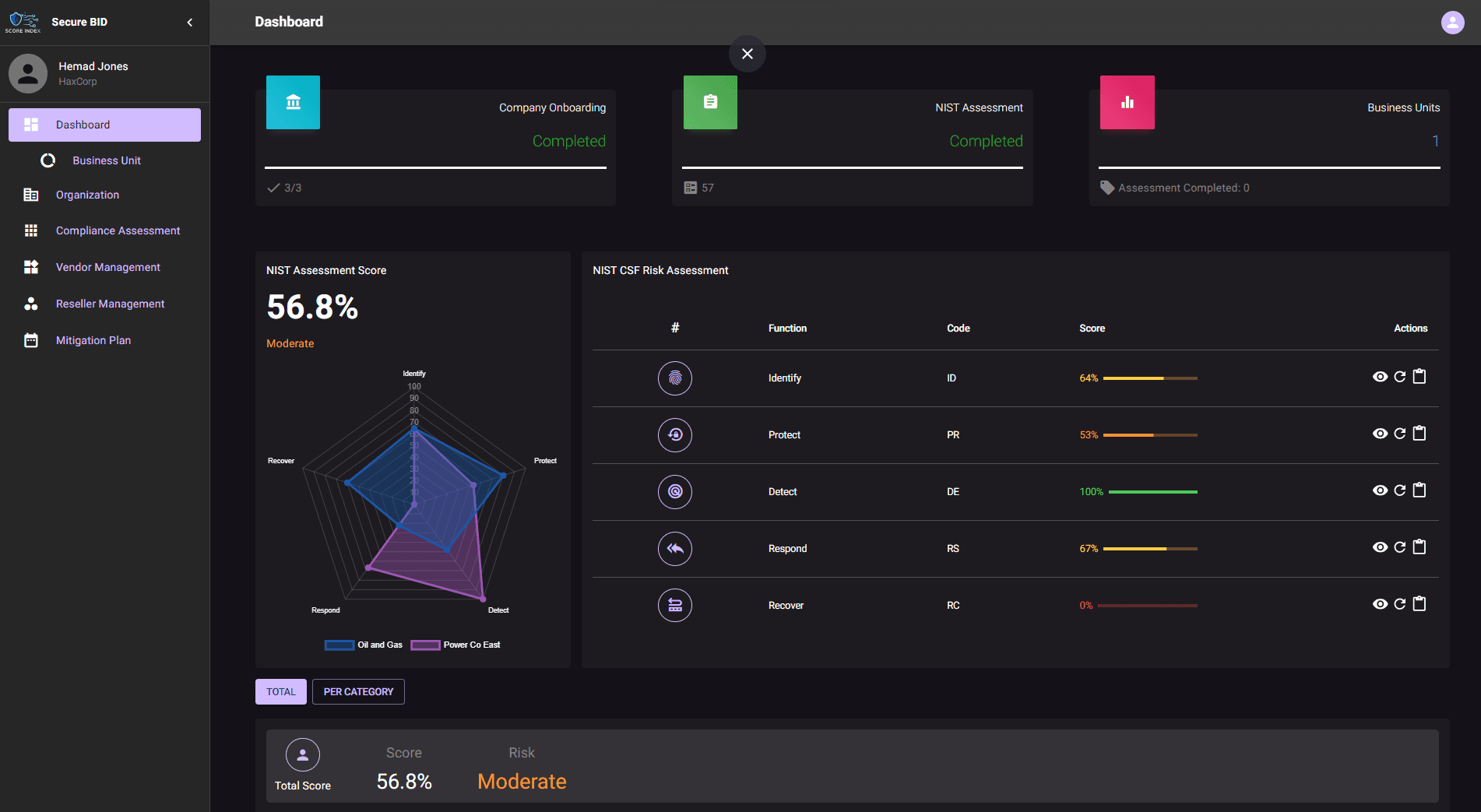Image resolution: width=1481 pixels, height=812 pixels.
Task: Click the NIST Assessment clipboard icon tile
Action: pos(710,102)
